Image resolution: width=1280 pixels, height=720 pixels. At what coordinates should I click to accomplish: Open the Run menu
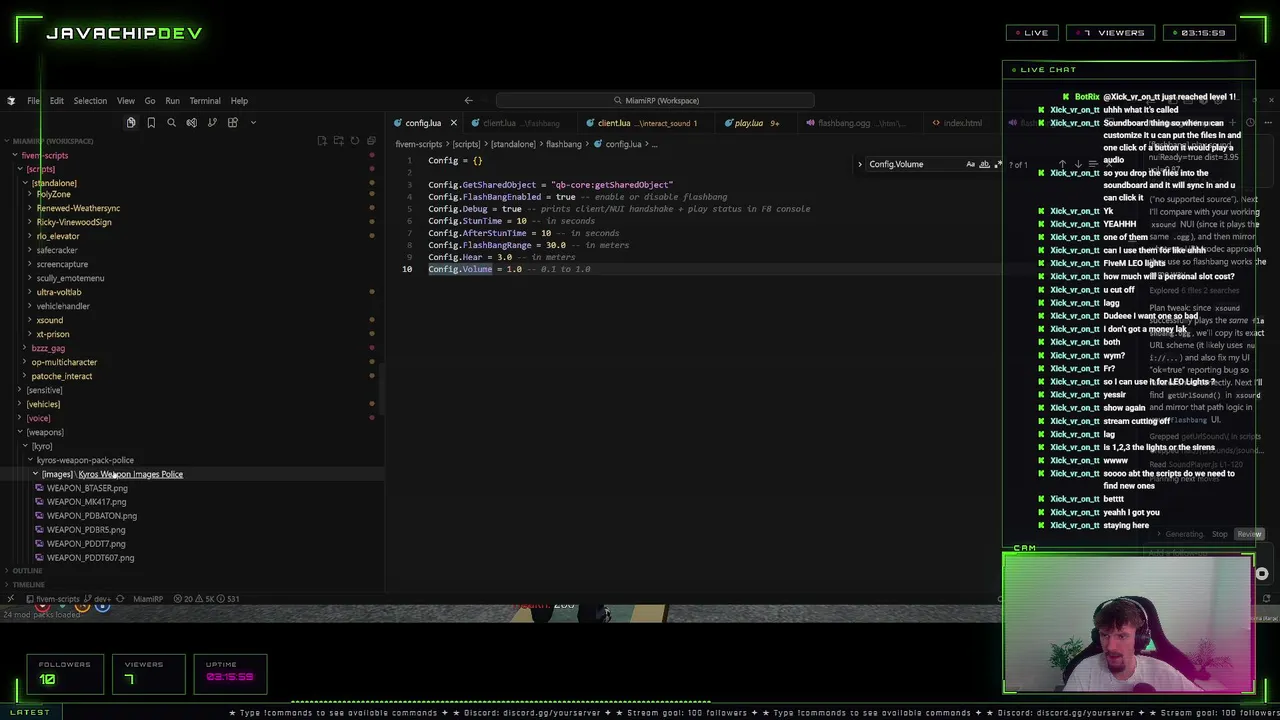[172, 101]
